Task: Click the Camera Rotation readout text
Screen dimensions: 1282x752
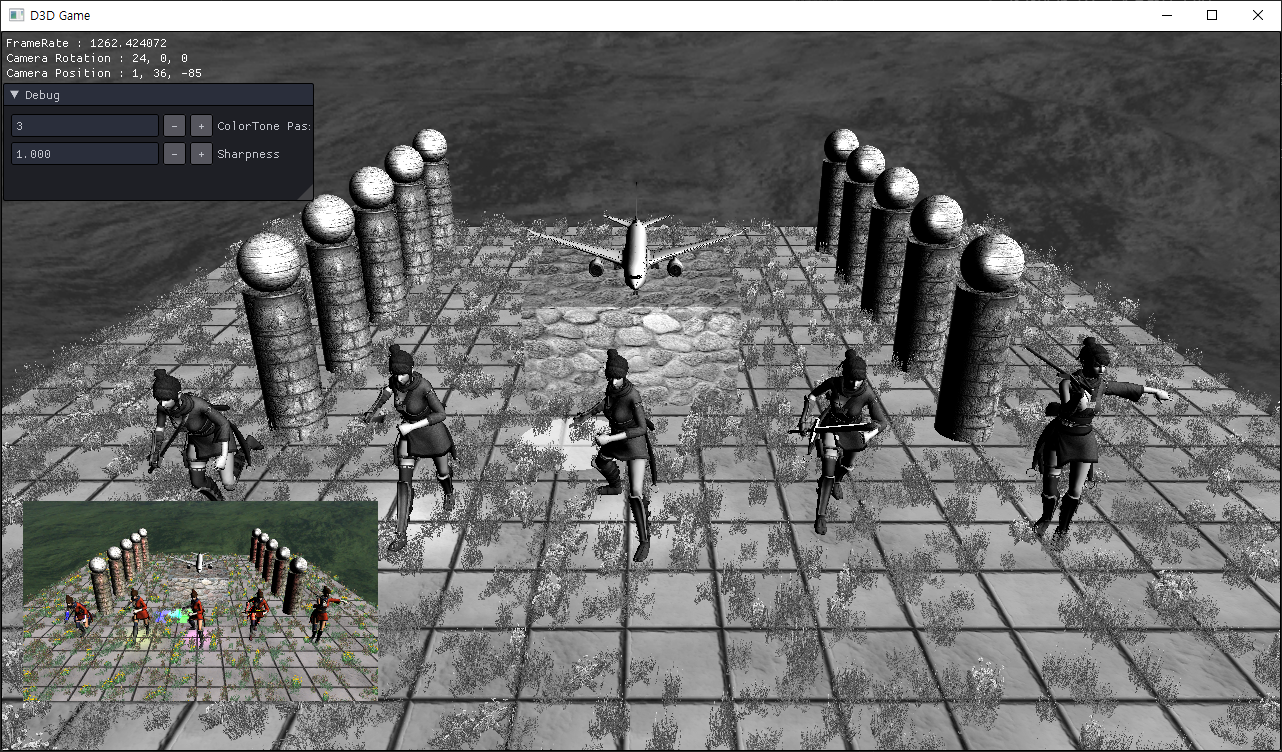Action: pos(96,58)
